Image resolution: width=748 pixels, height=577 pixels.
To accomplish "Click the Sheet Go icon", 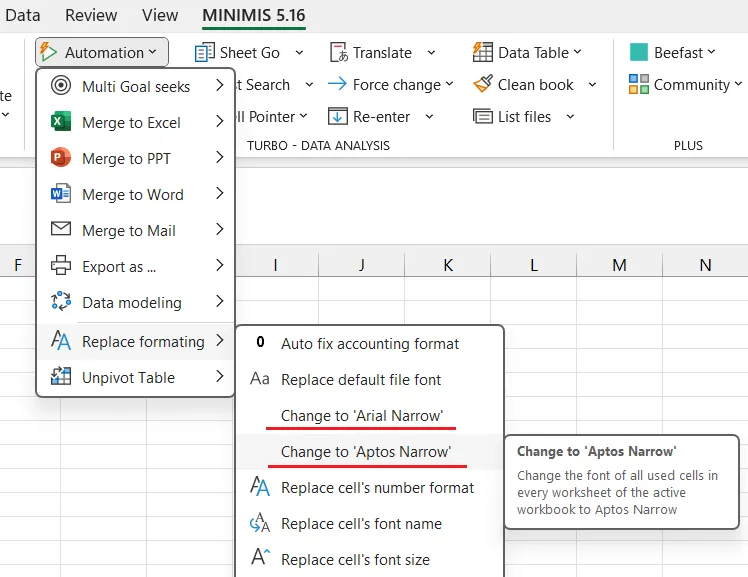I will [205, 52].
